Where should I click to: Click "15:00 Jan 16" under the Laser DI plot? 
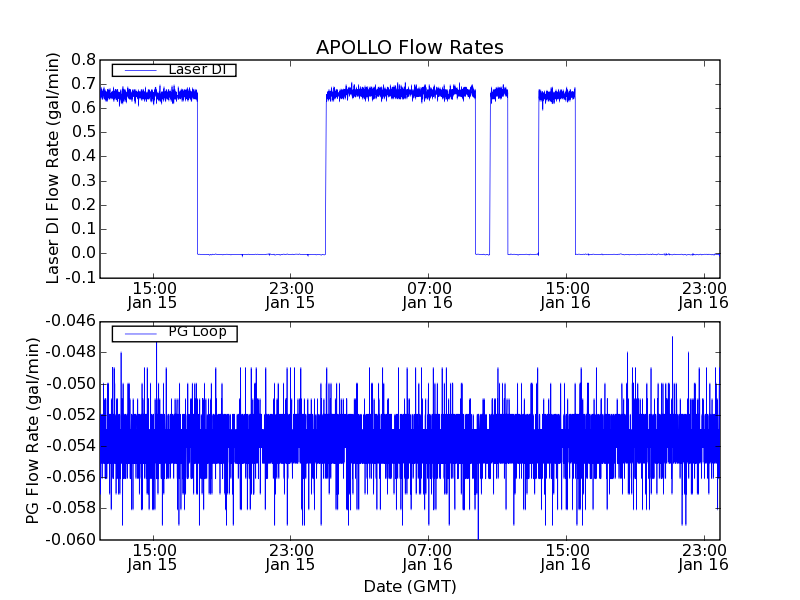(x=565, y=296)
